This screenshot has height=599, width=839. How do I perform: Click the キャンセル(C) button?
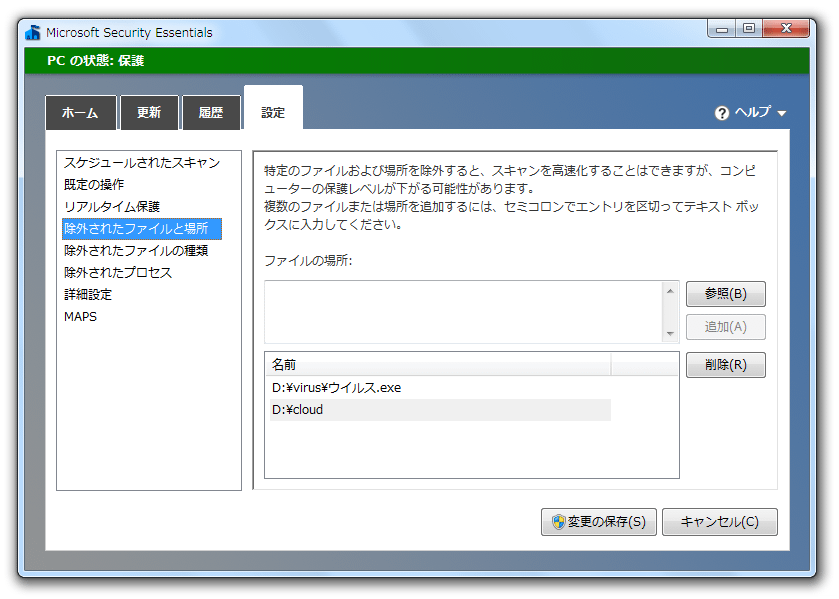coord(720,522)
